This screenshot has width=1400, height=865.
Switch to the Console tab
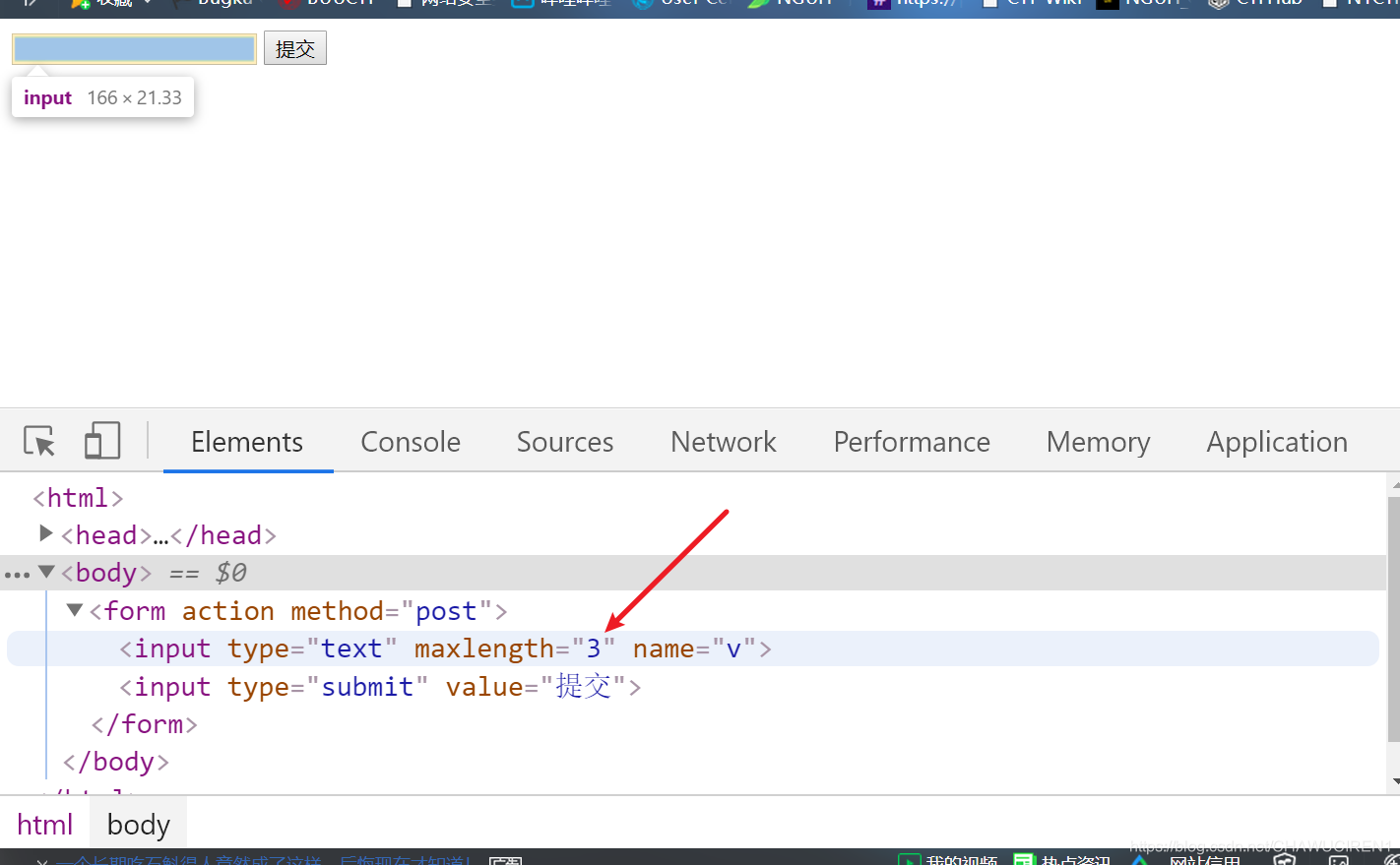[411, 442]
